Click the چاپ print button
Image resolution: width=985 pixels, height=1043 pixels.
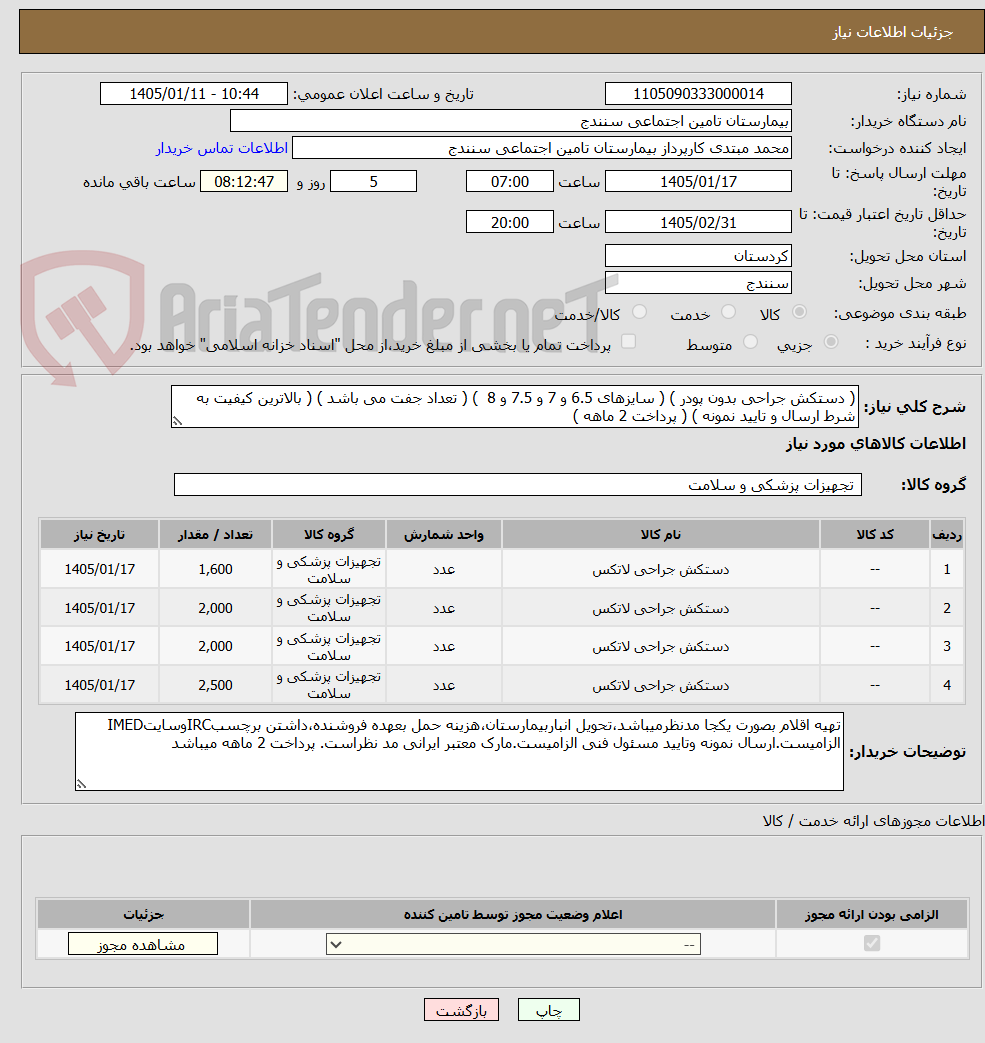[x=549, y=1010]
